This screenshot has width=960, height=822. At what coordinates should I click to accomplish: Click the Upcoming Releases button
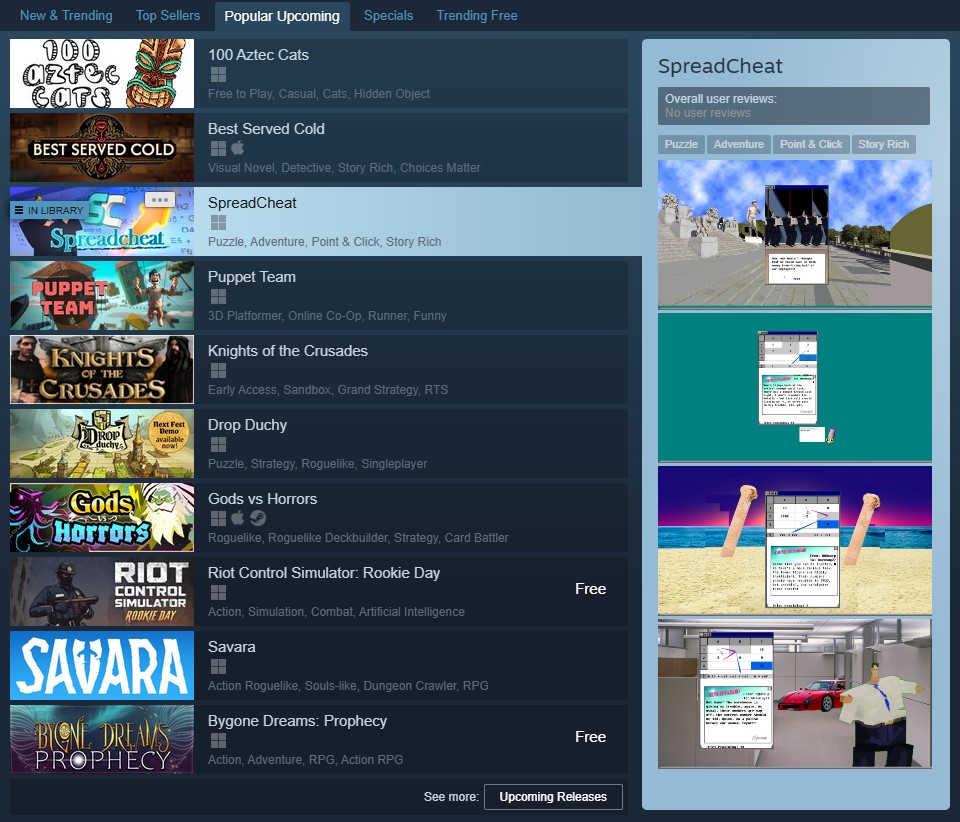pos(553,797)
